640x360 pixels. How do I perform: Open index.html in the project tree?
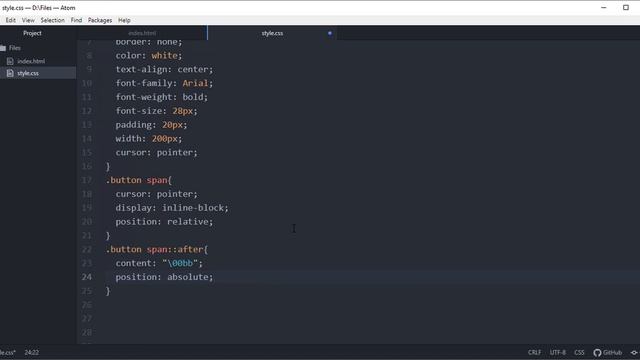pyautogui.click(x=31, y=61)
